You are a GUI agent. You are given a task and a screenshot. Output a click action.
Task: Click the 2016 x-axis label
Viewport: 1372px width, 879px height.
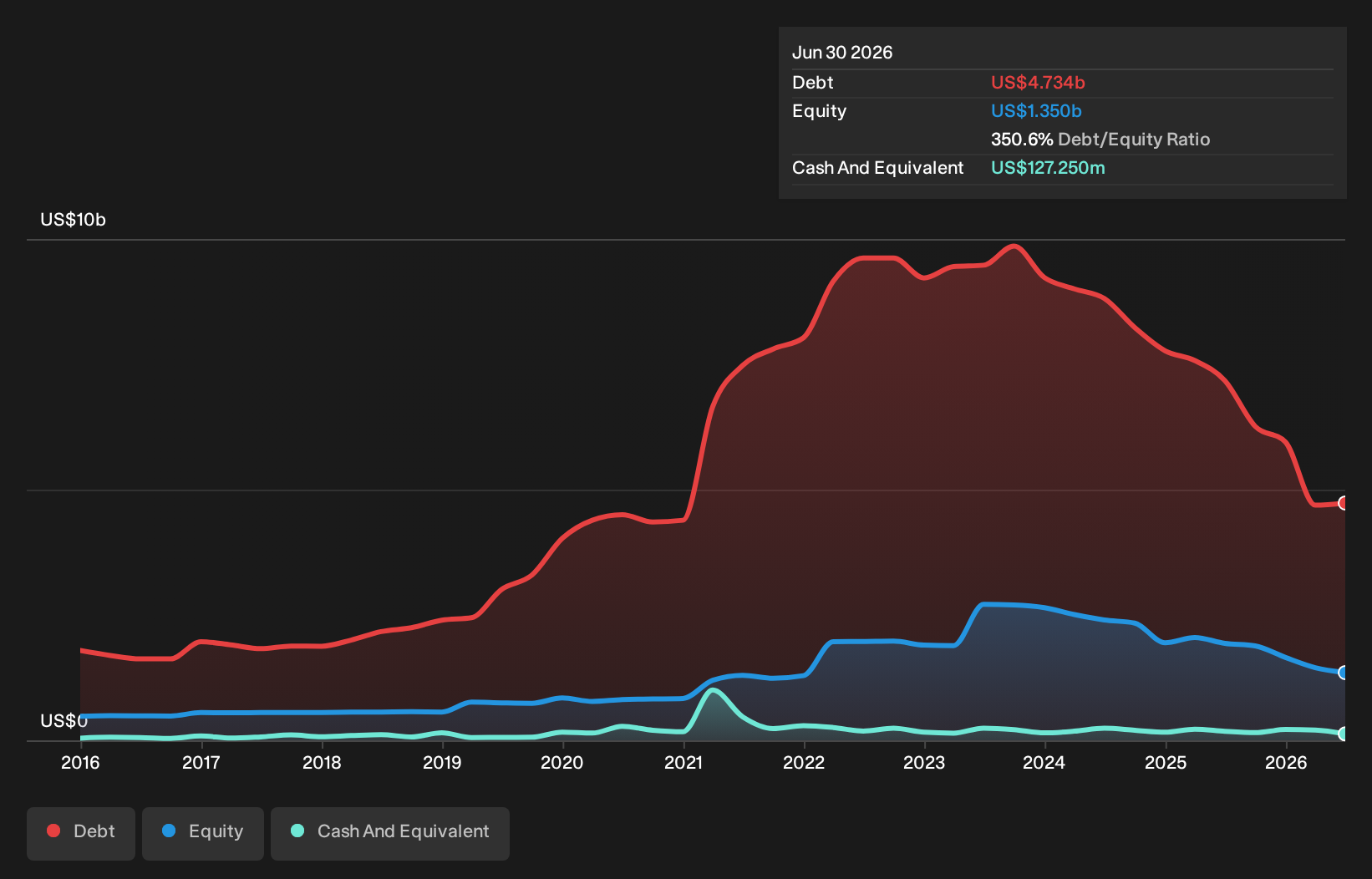pyautogui.click(x=80, y=762)
